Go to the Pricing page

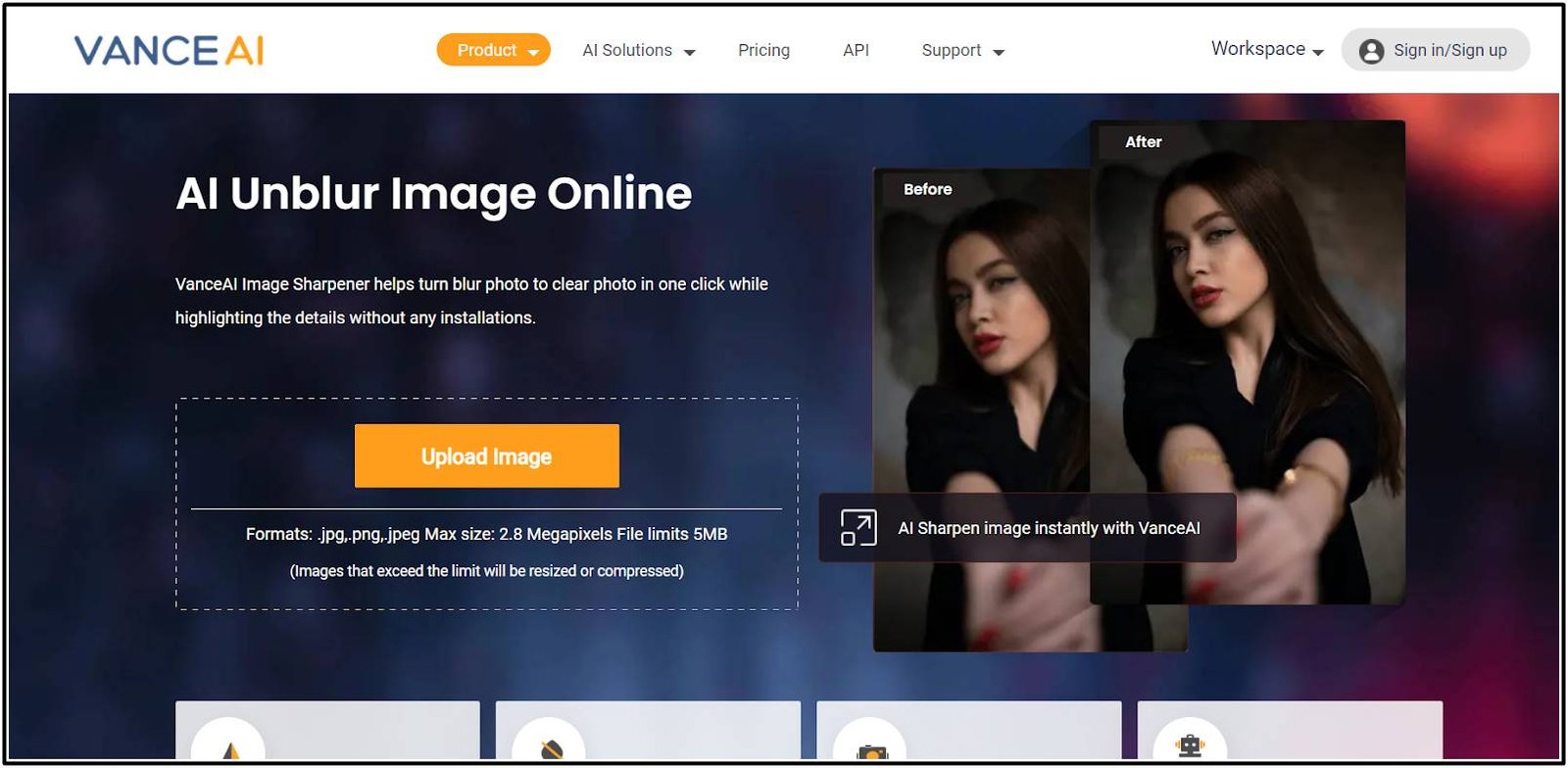coord(763,50)
